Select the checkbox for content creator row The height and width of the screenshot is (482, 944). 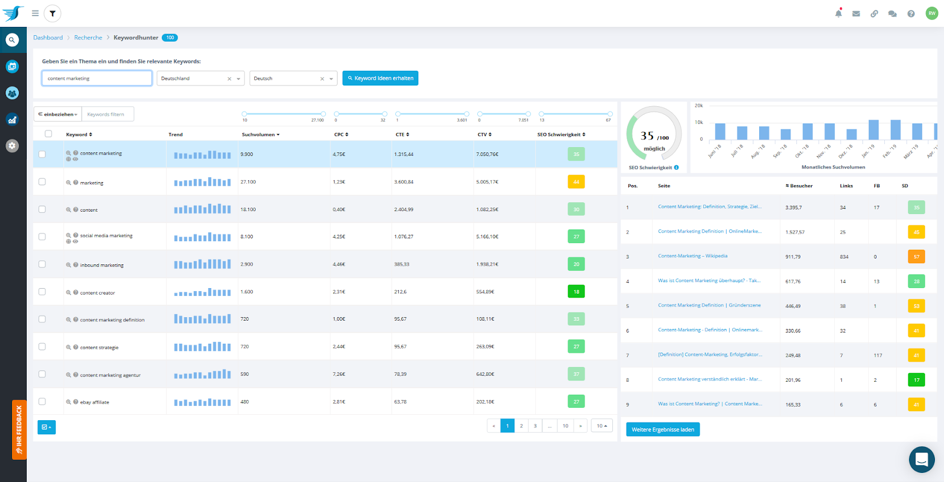[x=42, y=292]
